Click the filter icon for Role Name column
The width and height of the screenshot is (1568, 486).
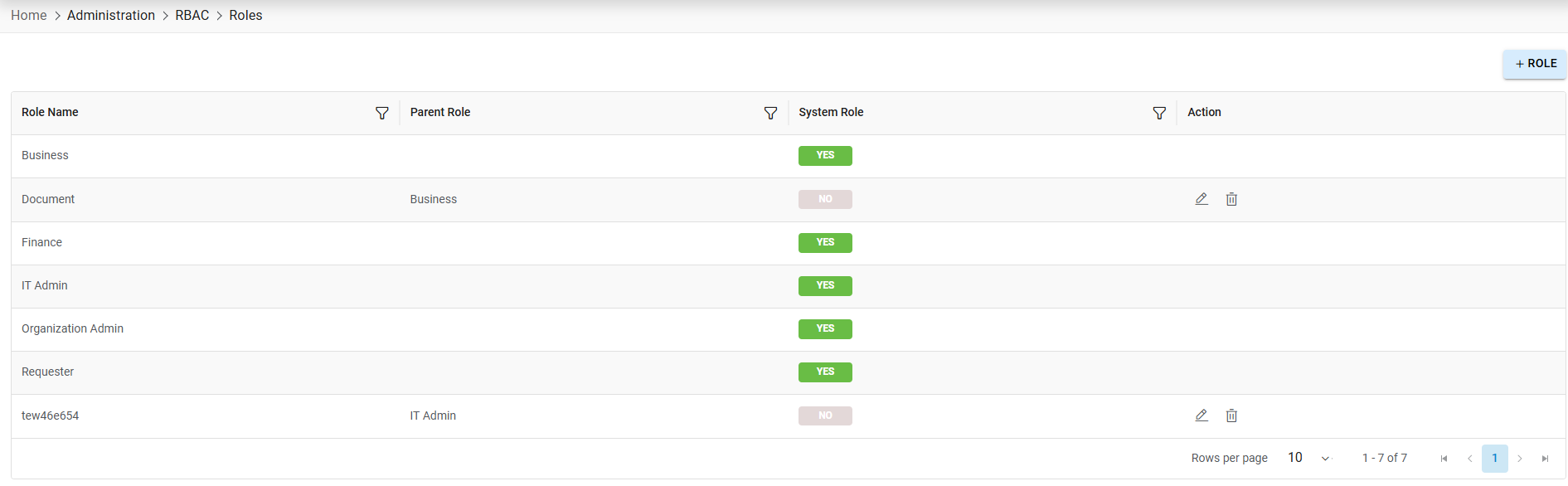(x=381, y=113)
